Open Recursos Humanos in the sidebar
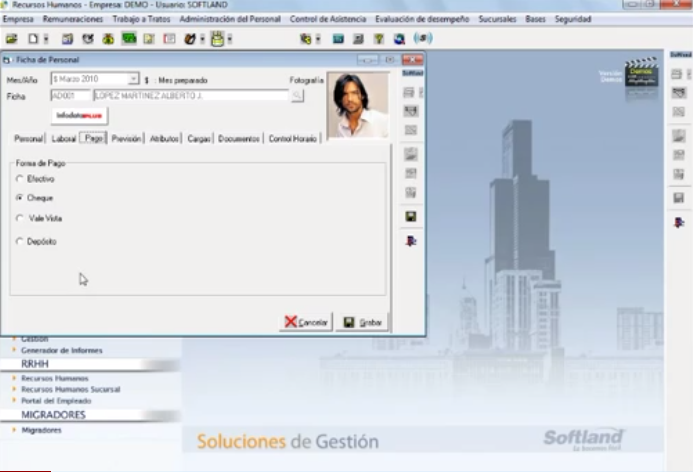The height and width of the screenshot is (472, 693). 55,378
